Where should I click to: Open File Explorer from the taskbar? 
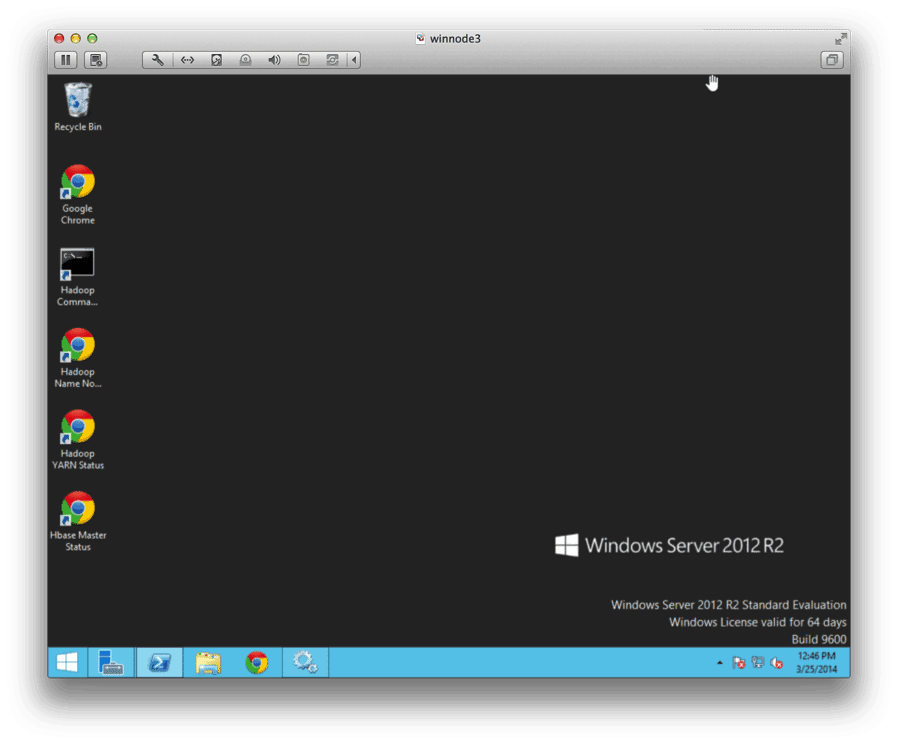[208, 663]
